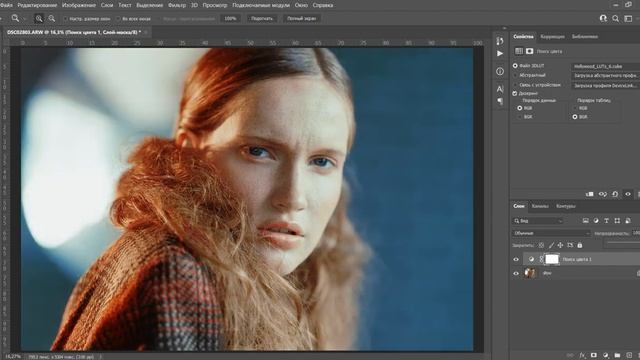Image resolution: width=640 pixels, height=360 pixels.
Task: Click the Color Lookup adjustment grid icon
Action: (x=519, y=51)
